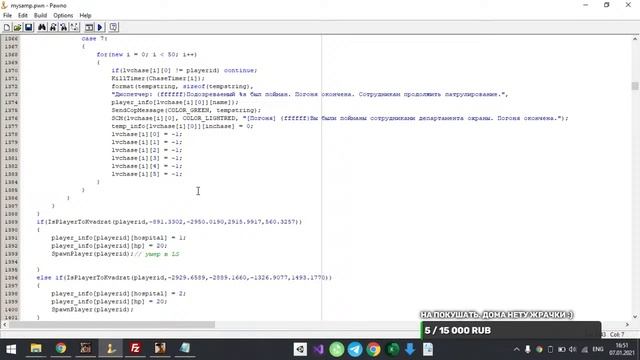Viewport: 640px width, 360px height.
Task: Click the 'temp_info[lvchase[i][0]][inchase] = 0;' line
Action: [x=182, y=126]
